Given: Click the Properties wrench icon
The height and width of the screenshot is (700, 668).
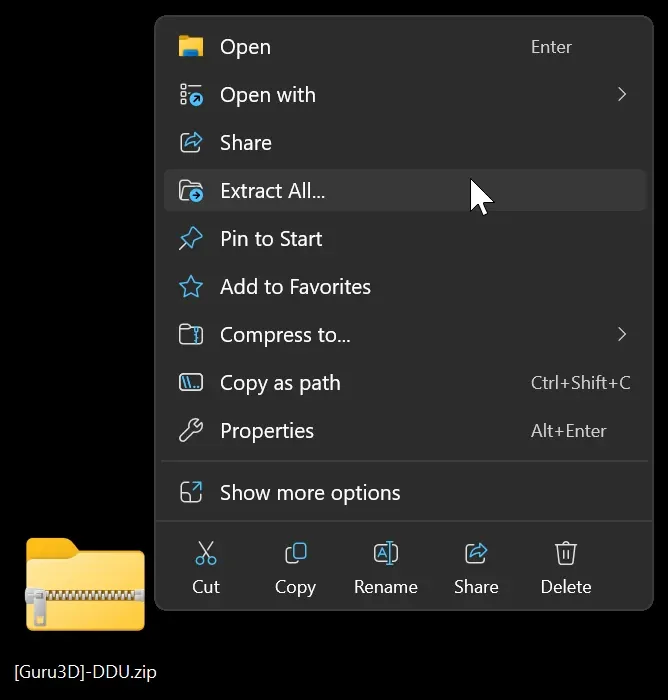Looking at the screenshot, I should point(190,431).
